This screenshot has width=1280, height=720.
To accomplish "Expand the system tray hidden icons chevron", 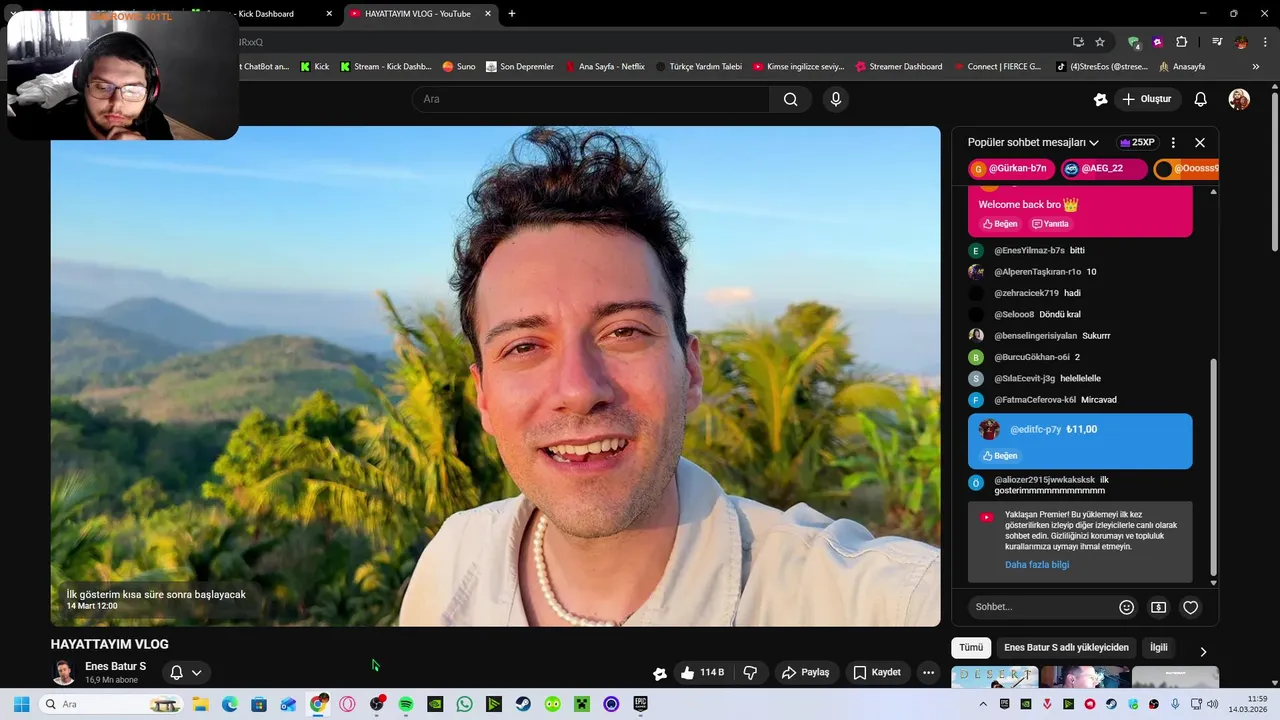I will click(984, 704).
